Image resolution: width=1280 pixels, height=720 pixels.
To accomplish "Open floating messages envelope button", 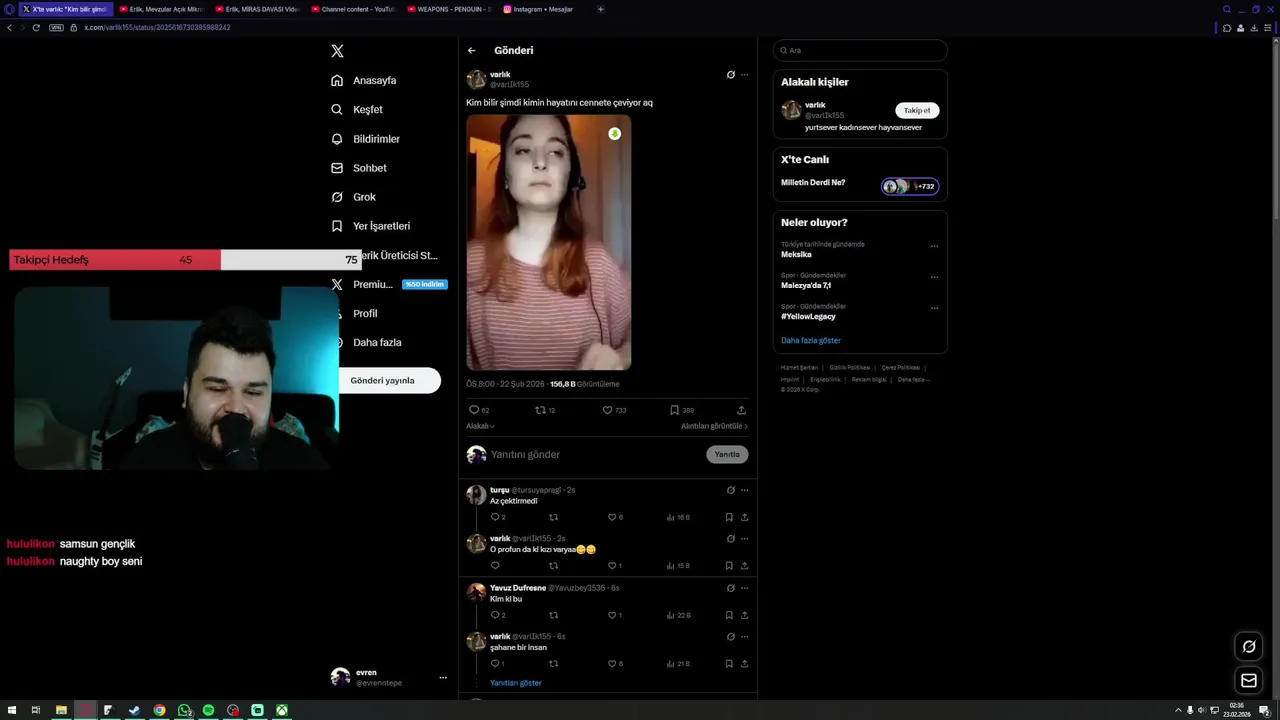I will coord(1248,681).
